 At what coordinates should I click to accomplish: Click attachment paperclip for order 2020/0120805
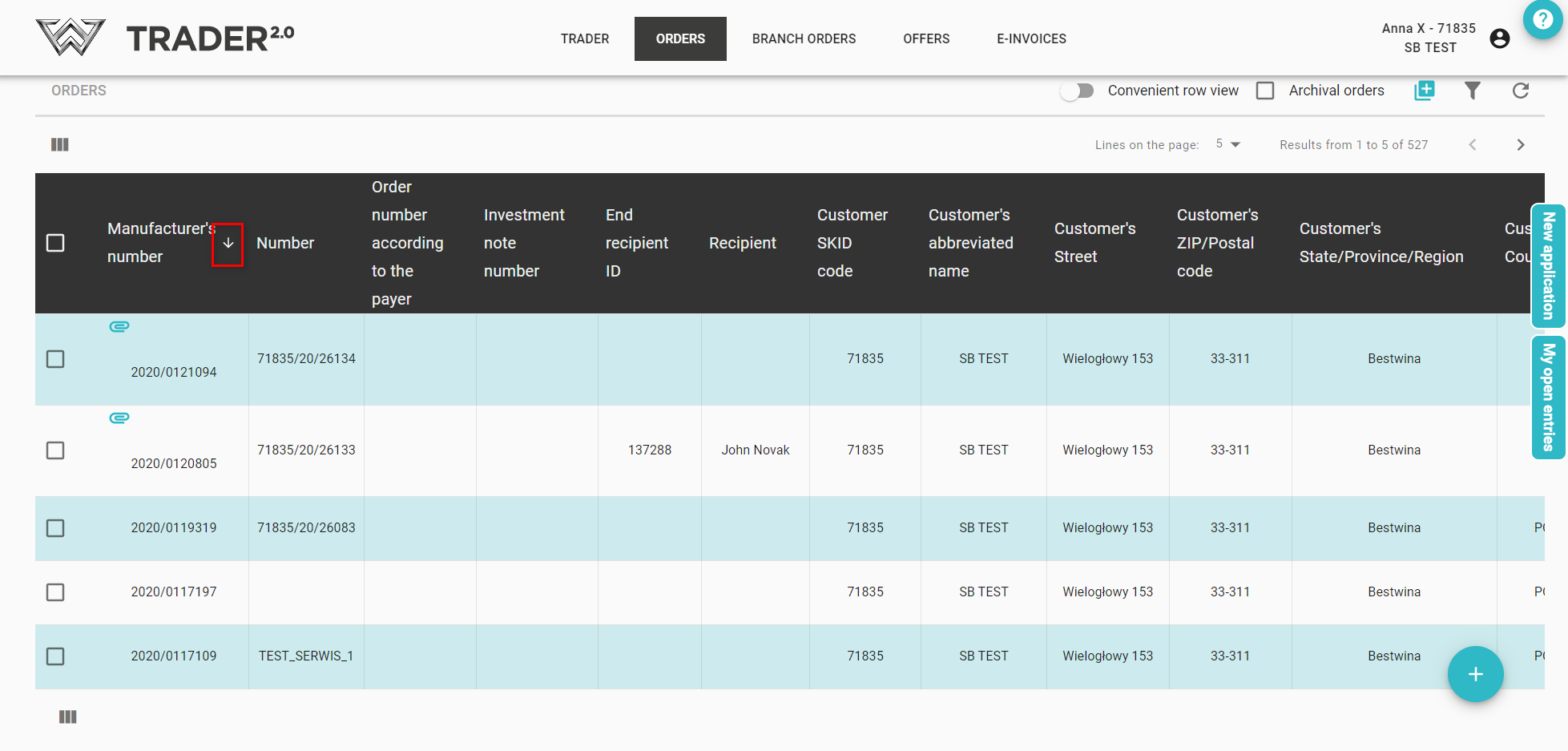click(x=119, y=418)
